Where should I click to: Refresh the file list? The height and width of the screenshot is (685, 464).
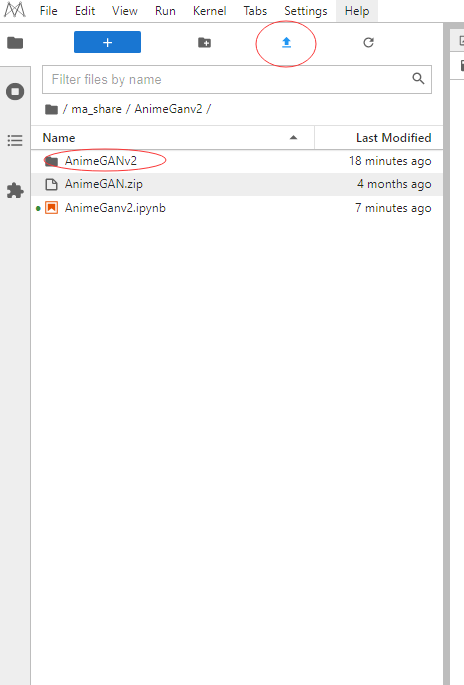[x=368, y=42]
